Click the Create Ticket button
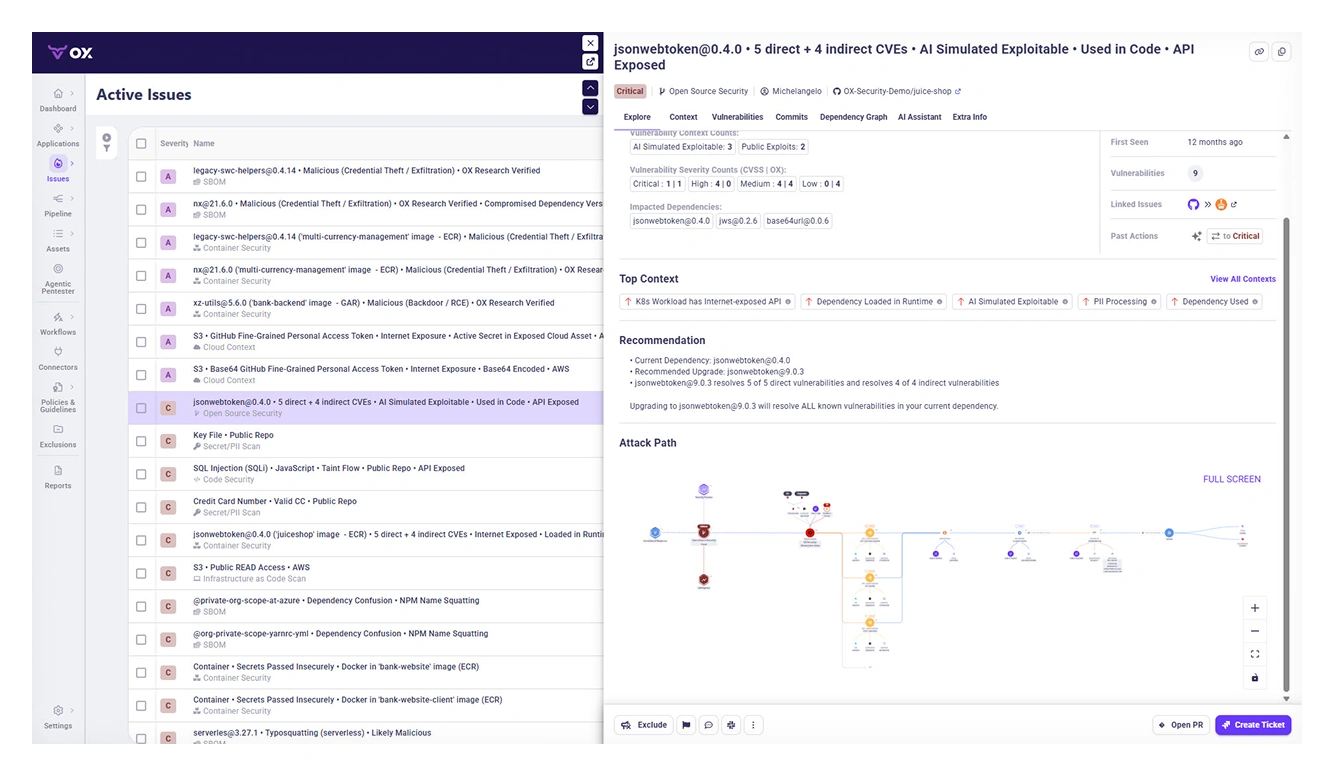1334x776 pixels. coord(1253,725)
